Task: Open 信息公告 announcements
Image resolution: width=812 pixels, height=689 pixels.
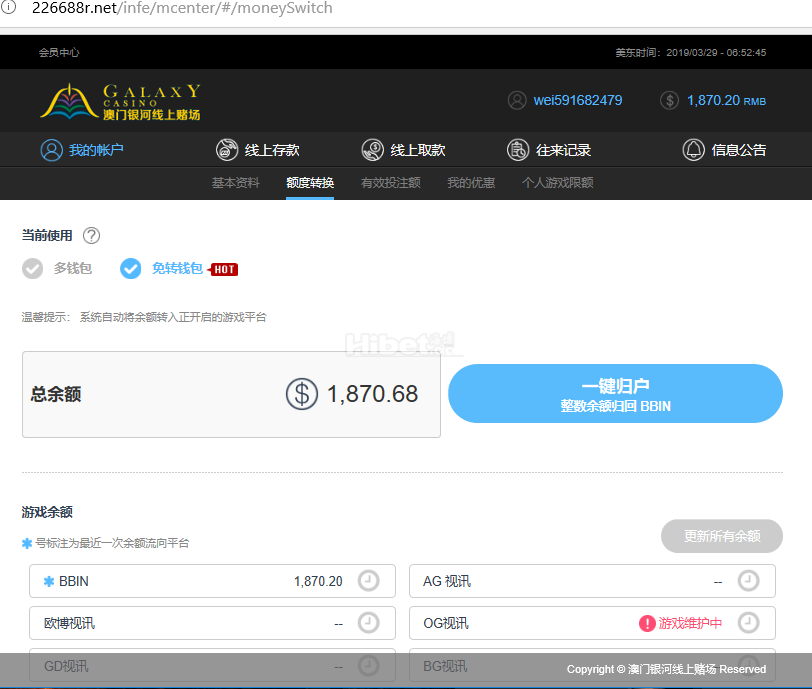Action: tap(725, 150)
